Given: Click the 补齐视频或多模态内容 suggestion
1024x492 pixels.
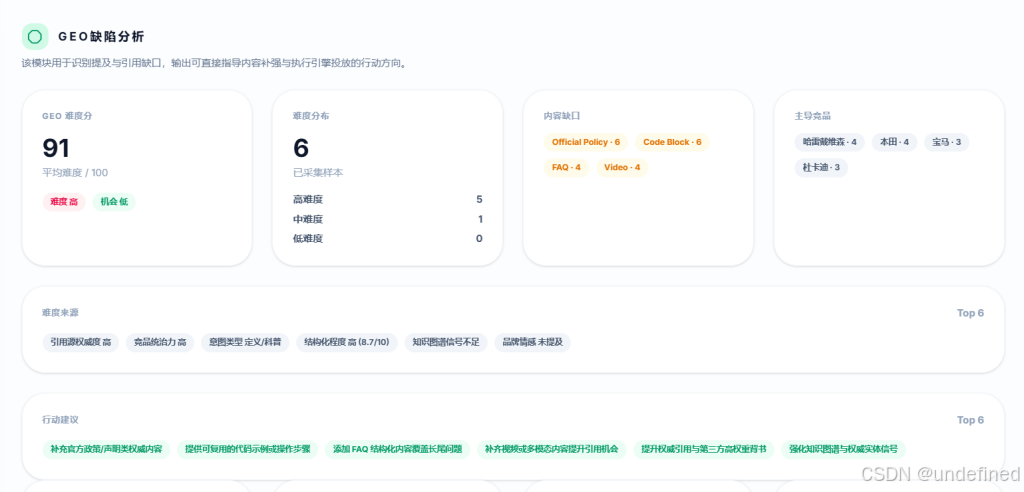Looking at the screenshot, I should tap(551, 450).
